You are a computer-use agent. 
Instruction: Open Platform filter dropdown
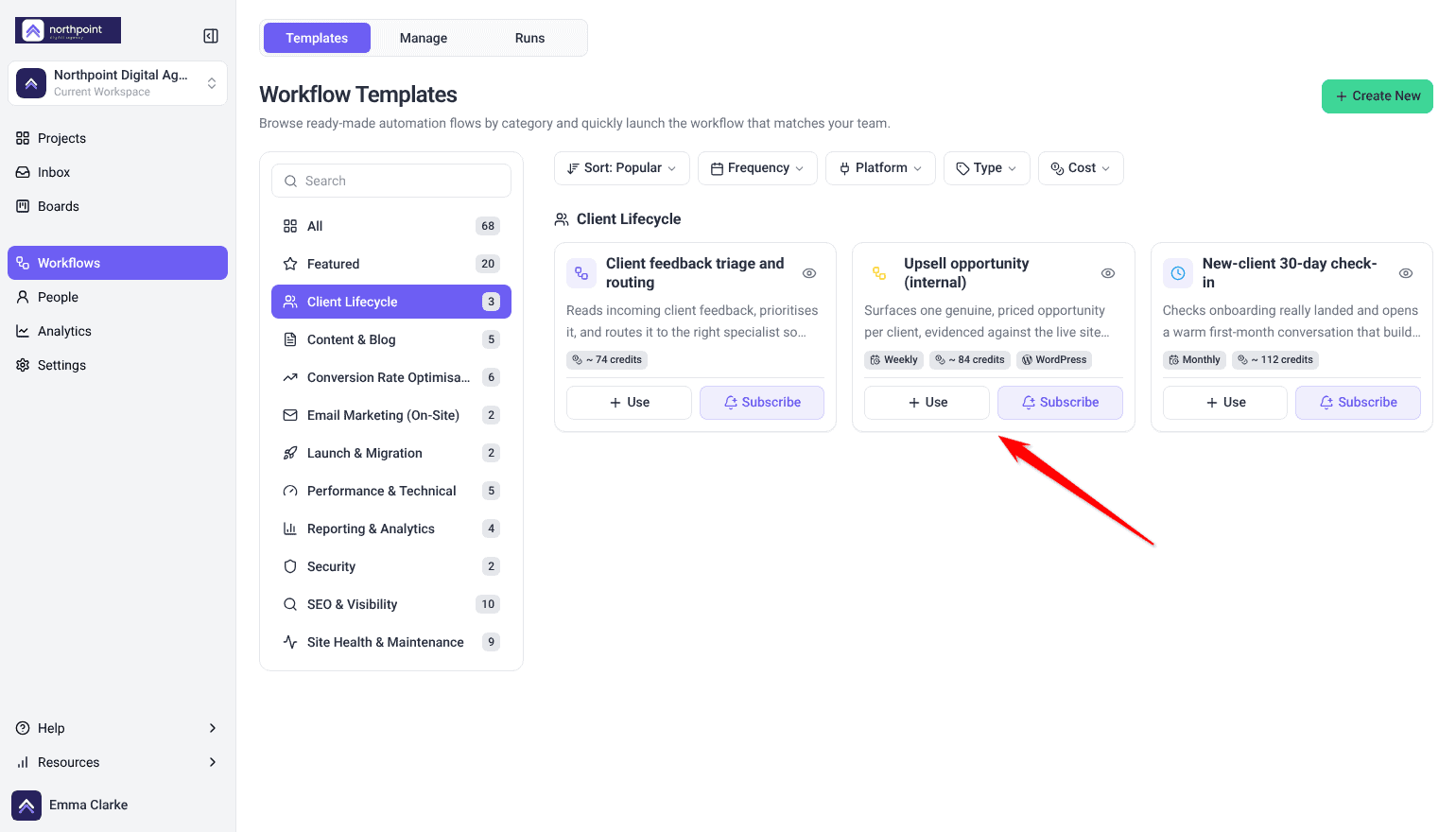pyautogui.click(x=880, y=168)
